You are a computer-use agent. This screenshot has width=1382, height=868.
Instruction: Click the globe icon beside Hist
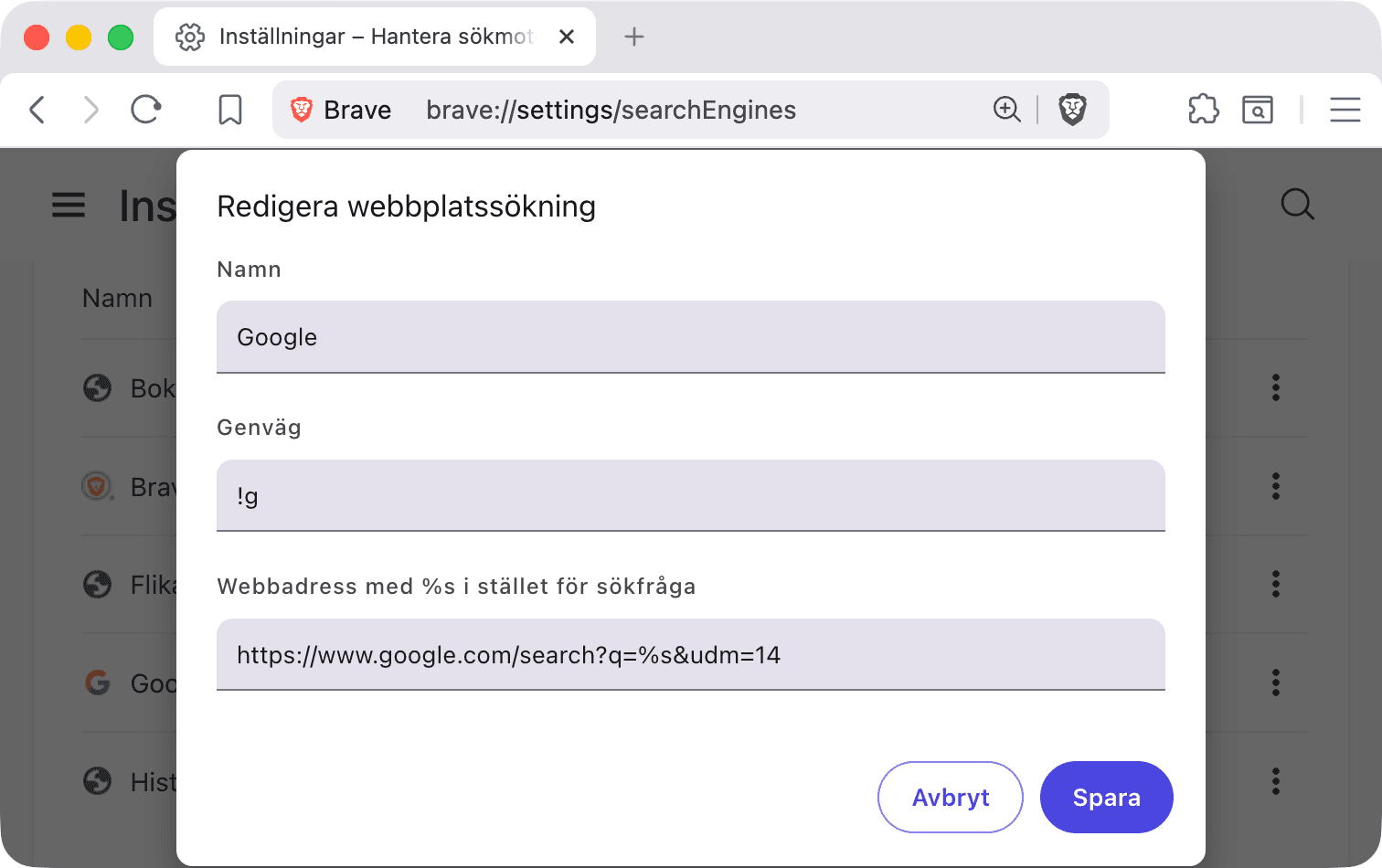pyautogui.click(x=98, y=781)
